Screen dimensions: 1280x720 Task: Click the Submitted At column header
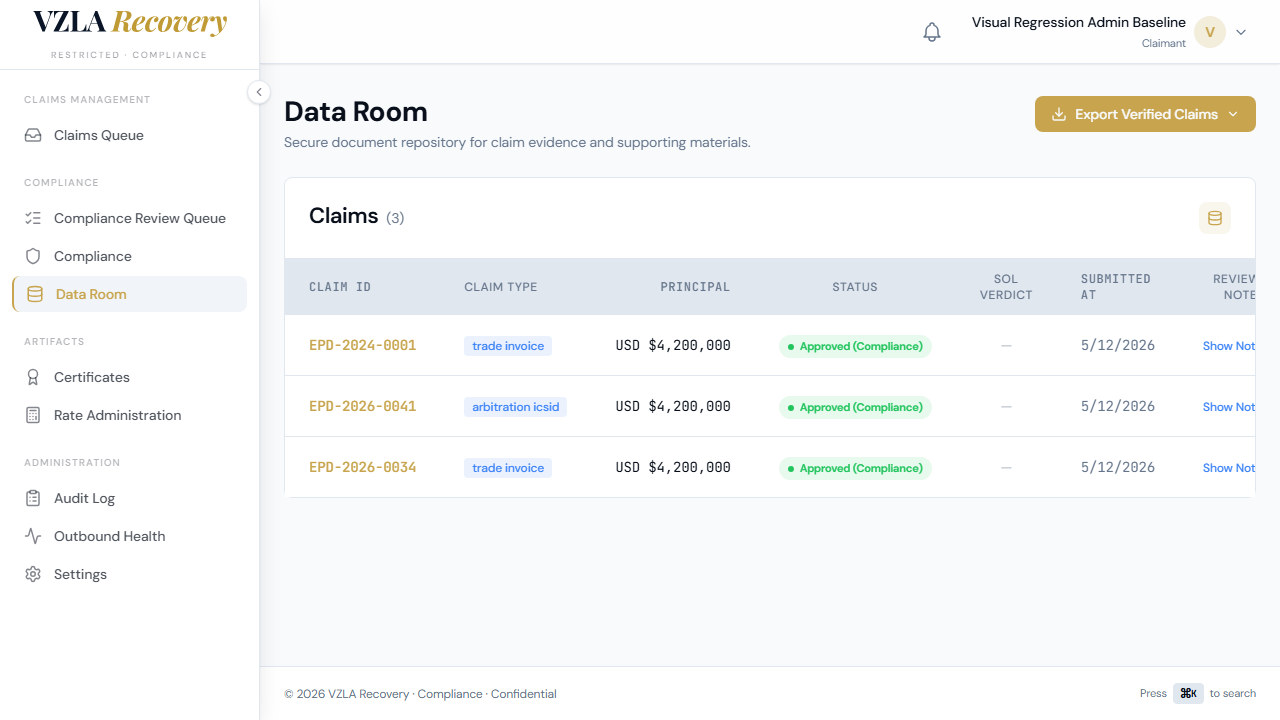click(1116, 287)
